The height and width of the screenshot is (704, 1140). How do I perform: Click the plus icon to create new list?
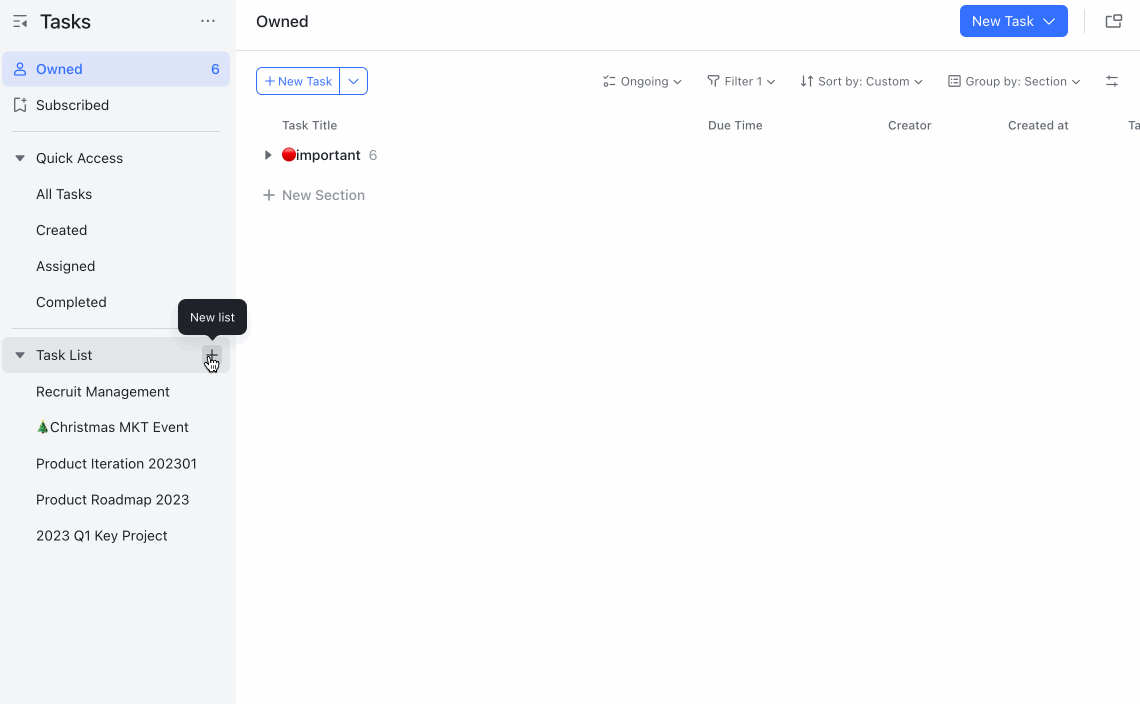coord(211,355)
